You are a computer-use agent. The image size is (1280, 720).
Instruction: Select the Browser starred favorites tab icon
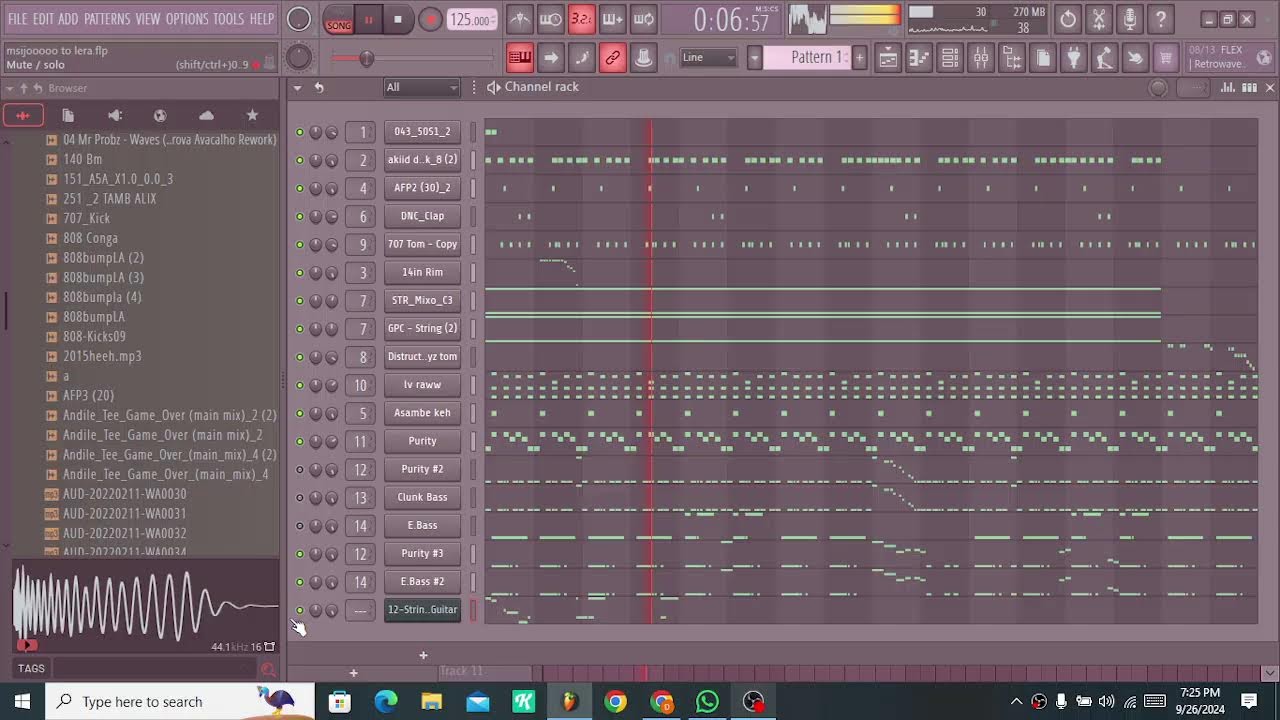point(252,115)
